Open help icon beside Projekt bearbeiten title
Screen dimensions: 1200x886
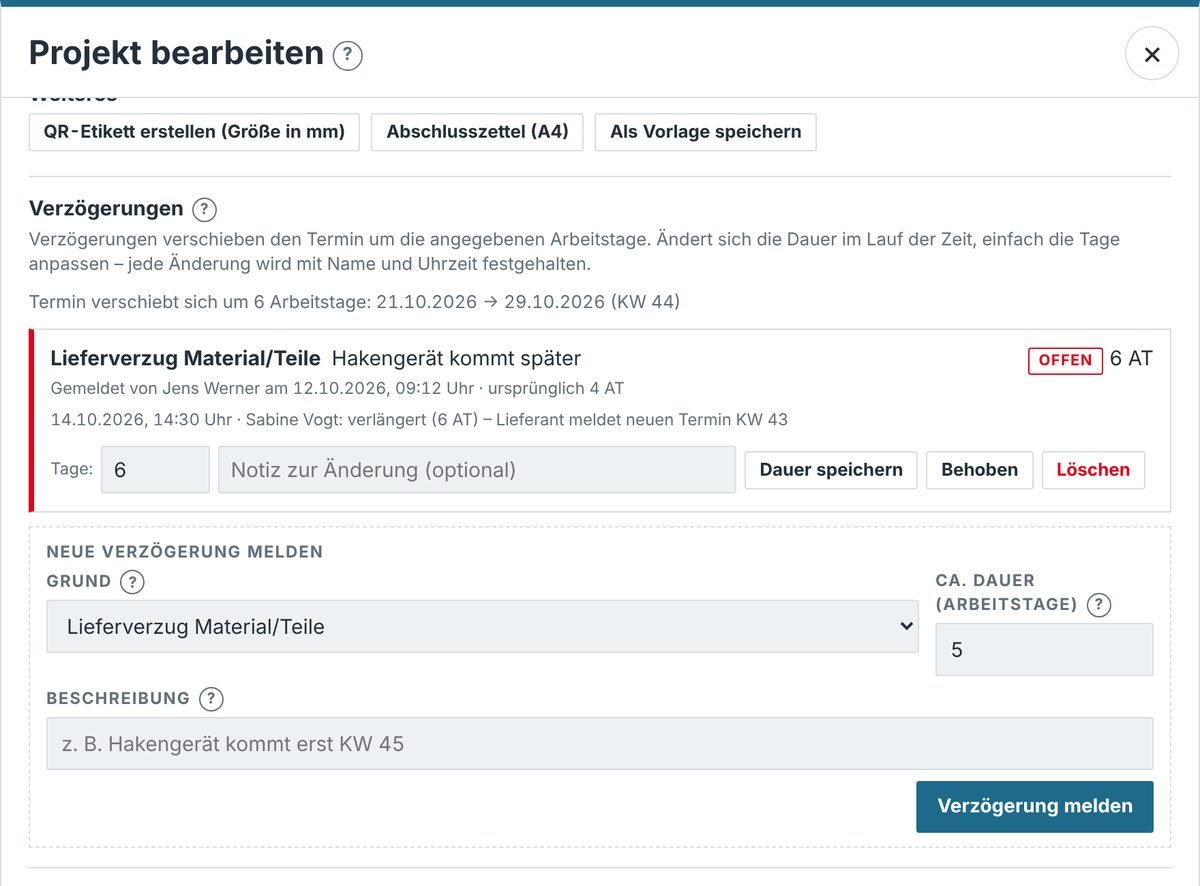(x=347, y=55)
